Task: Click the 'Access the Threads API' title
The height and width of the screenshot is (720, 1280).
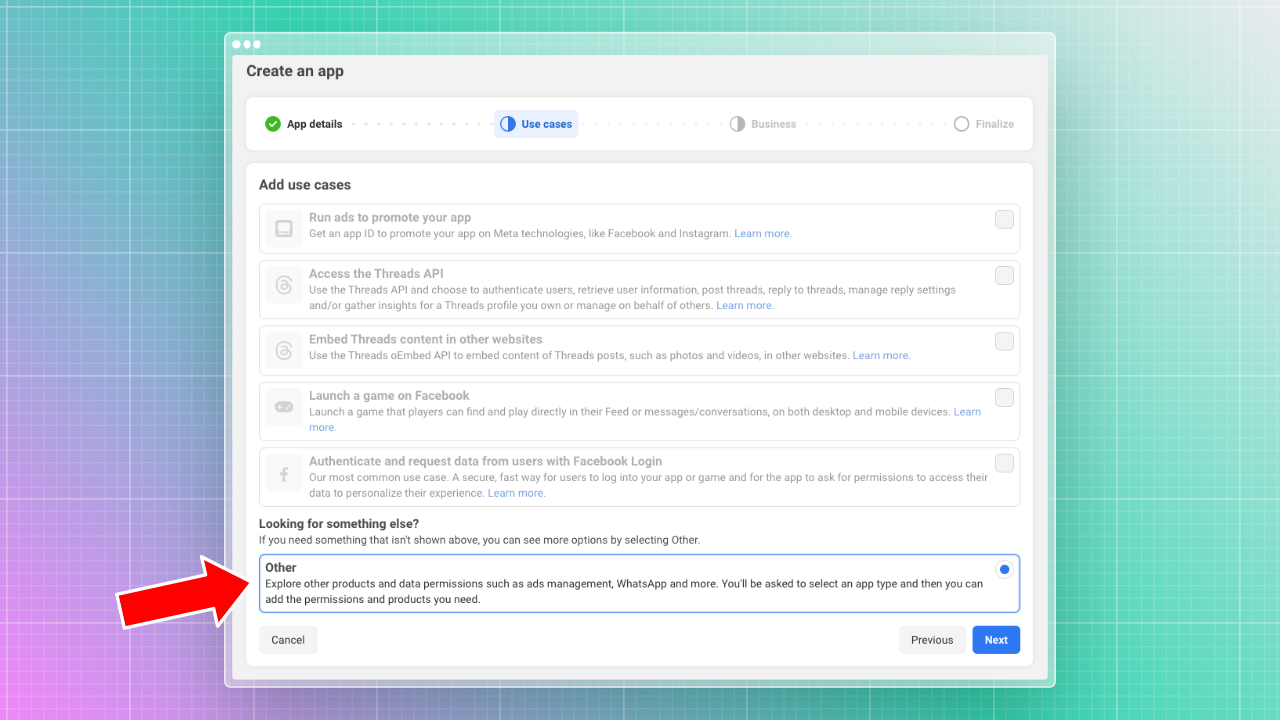Action: tap(376, 273)
